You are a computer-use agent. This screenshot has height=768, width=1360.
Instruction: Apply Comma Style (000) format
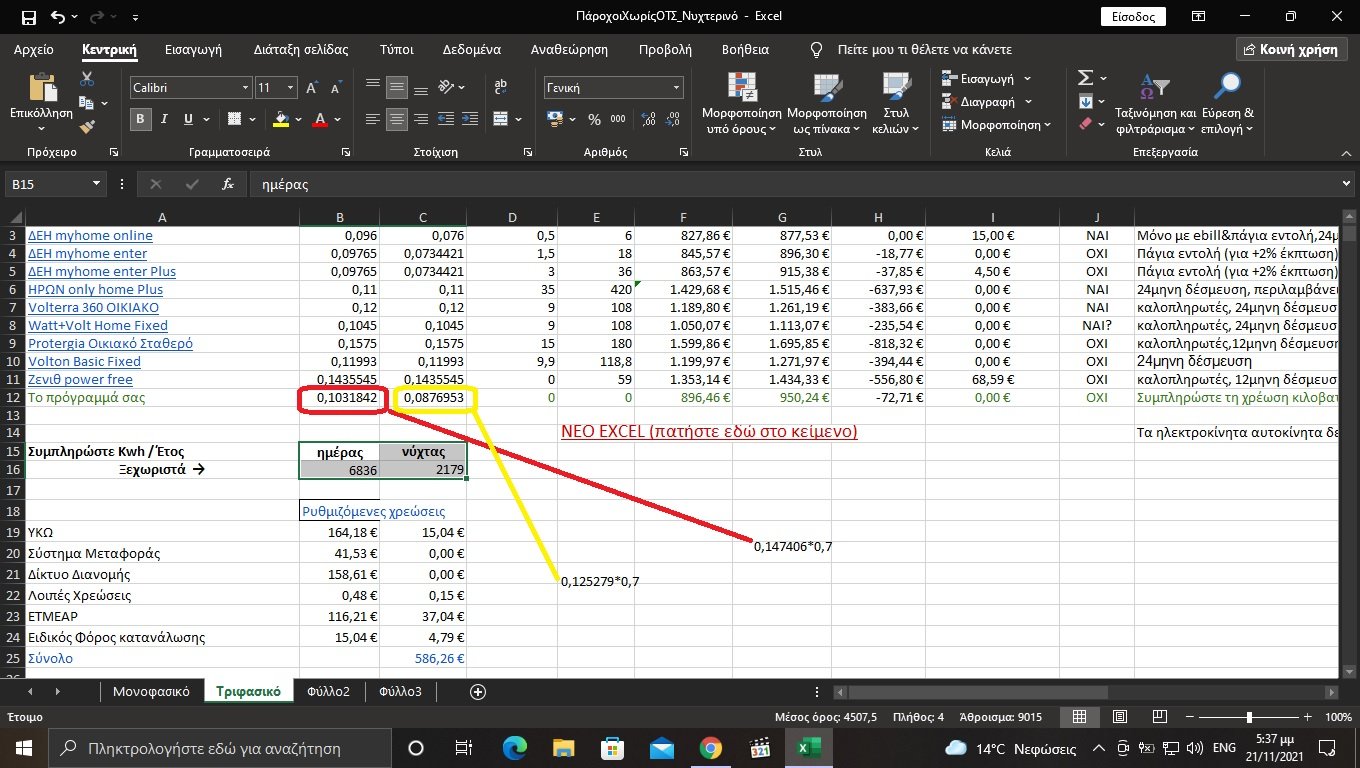[620, 119]
